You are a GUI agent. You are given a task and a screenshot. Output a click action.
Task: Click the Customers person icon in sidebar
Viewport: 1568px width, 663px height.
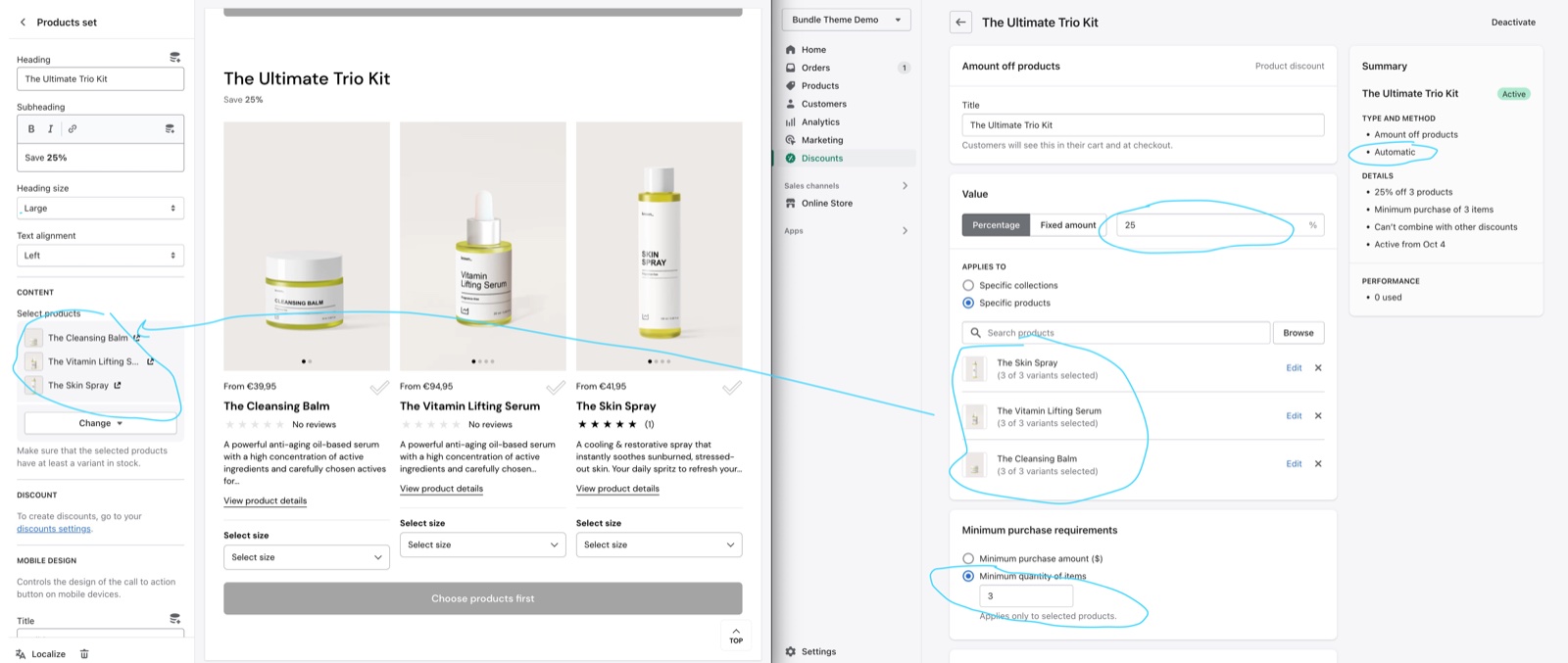pos(791,104)
